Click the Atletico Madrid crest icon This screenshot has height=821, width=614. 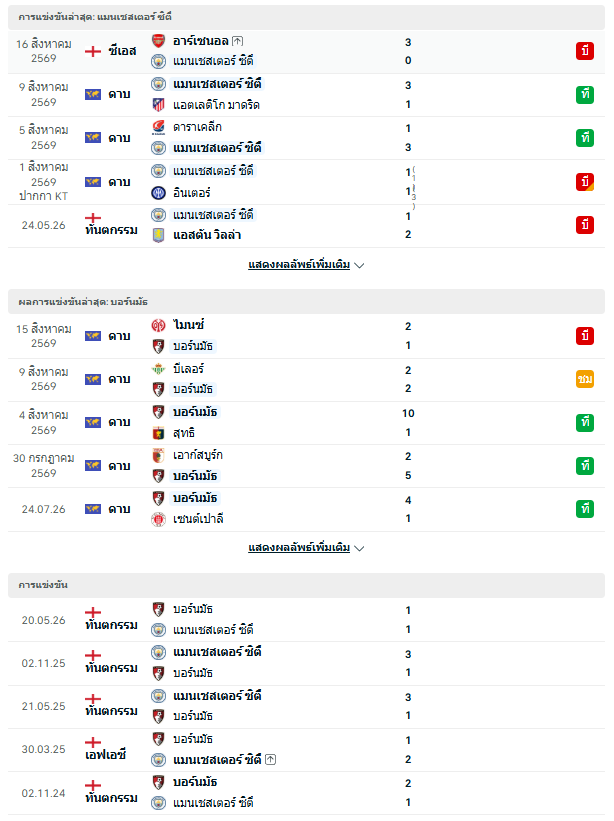(158, 105)
